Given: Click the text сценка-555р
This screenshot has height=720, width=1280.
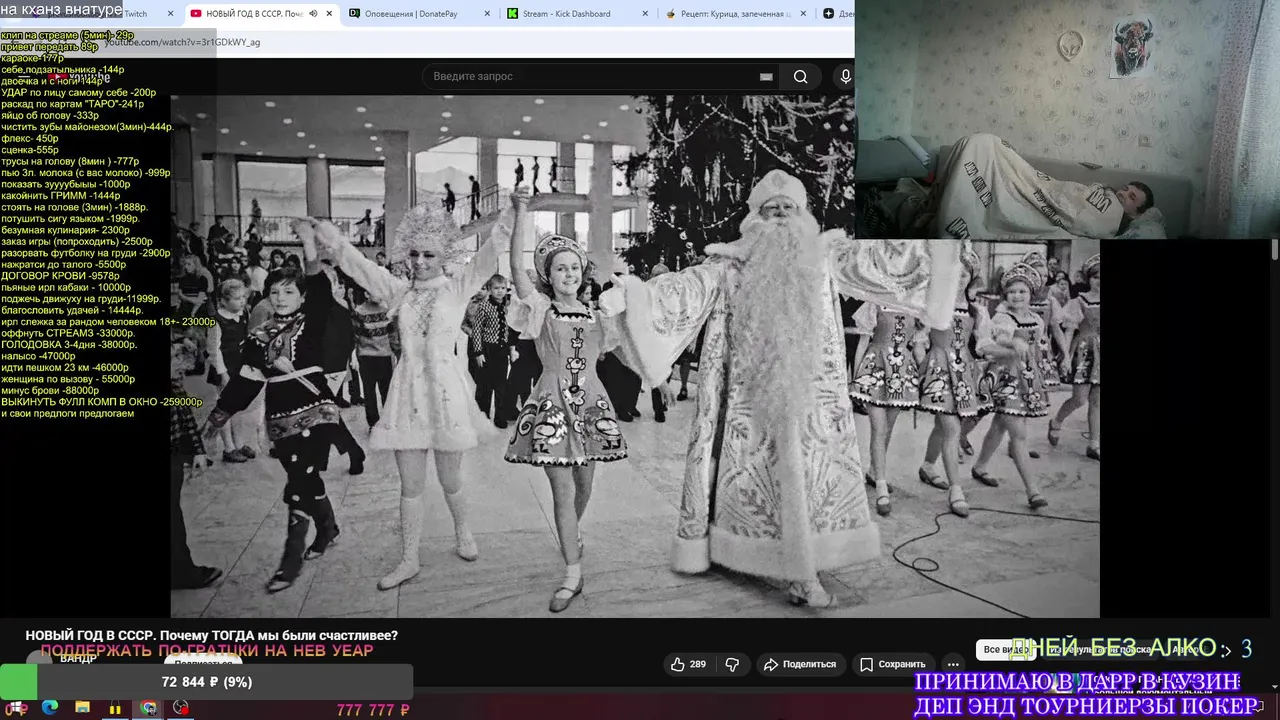Looking at the screenshot, I should coord(30,150).
